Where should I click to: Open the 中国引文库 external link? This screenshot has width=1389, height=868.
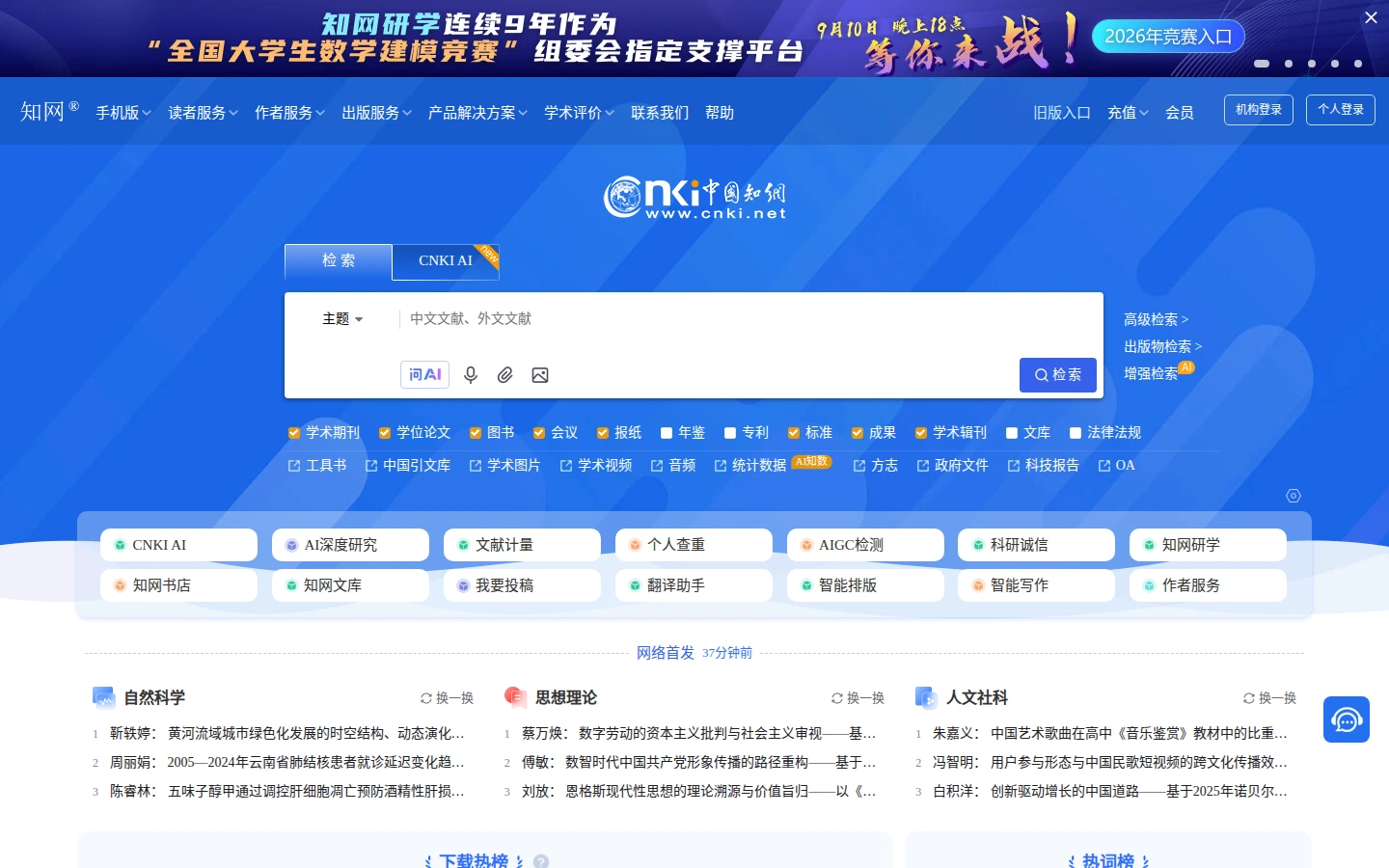tap(408, 466)
